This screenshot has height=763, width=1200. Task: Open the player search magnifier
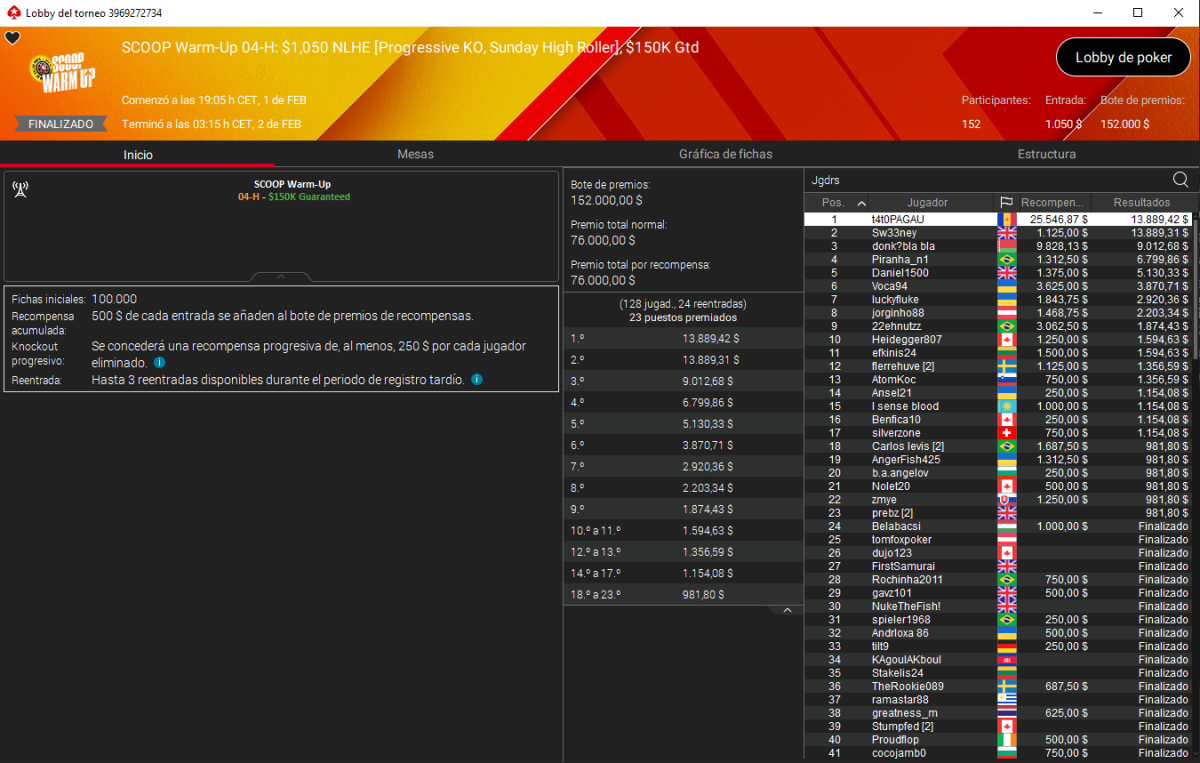pos(1180,180)
